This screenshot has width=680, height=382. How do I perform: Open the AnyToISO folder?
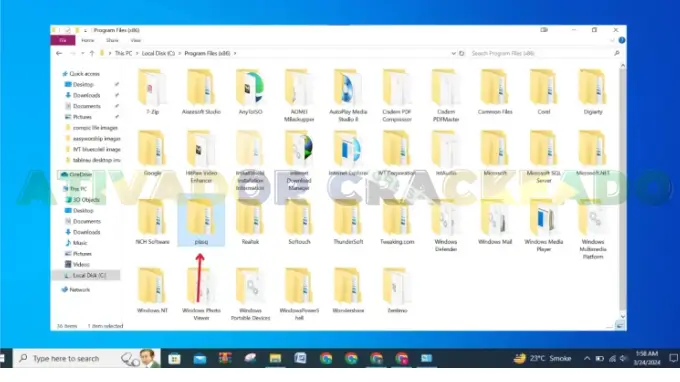coord(250,92)
